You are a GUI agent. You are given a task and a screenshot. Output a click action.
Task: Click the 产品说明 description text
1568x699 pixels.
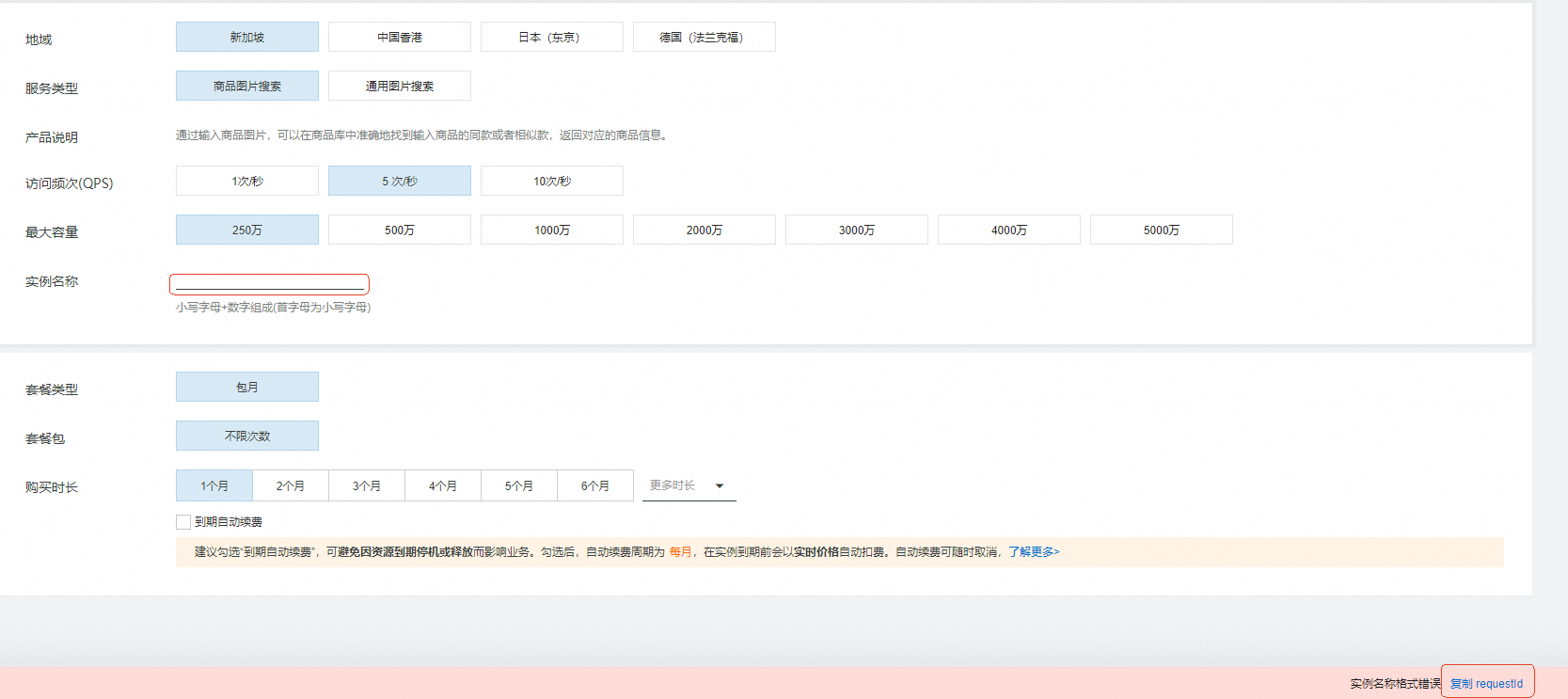423,135
